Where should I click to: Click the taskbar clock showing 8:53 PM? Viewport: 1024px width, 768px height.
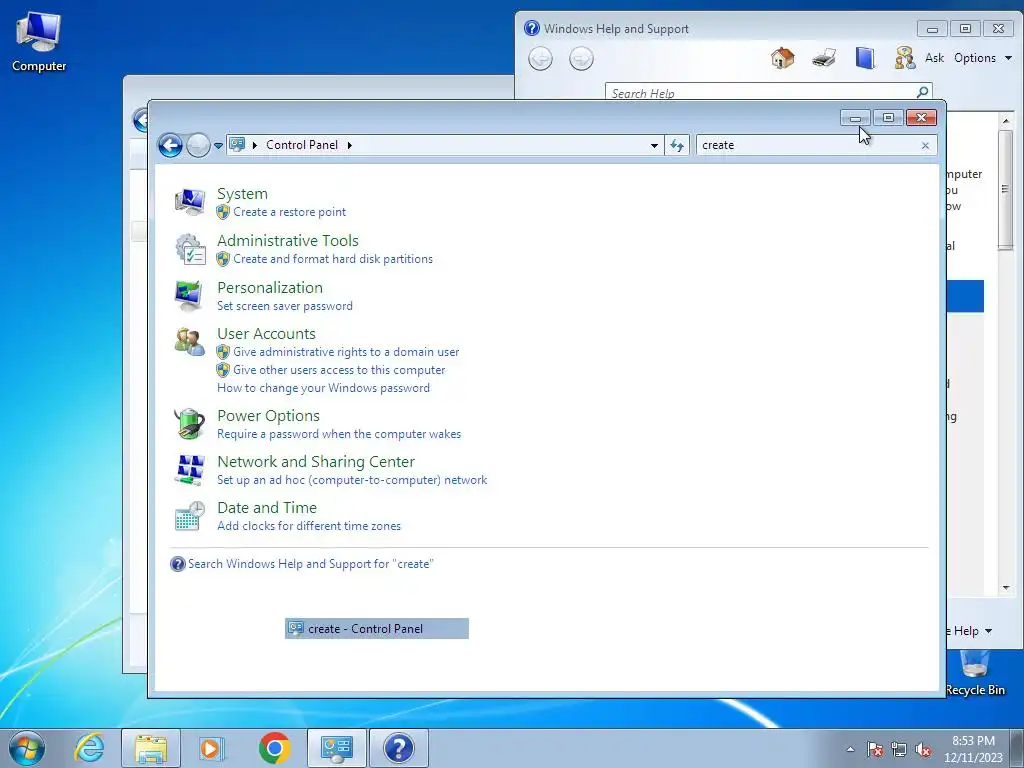click(x=973, y=749)
